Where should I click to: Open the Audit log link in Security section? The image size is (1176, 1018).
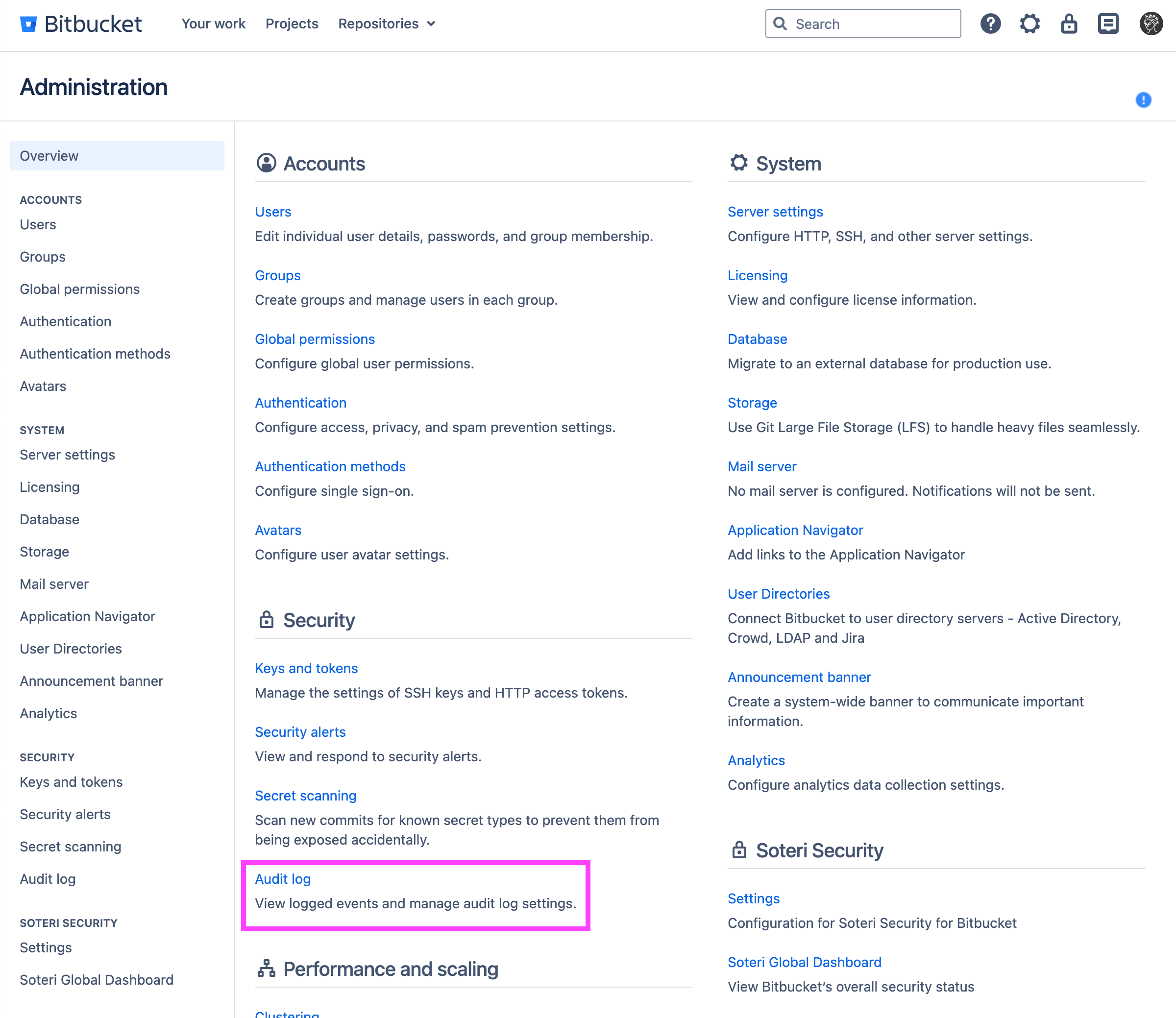coord(282,879)
